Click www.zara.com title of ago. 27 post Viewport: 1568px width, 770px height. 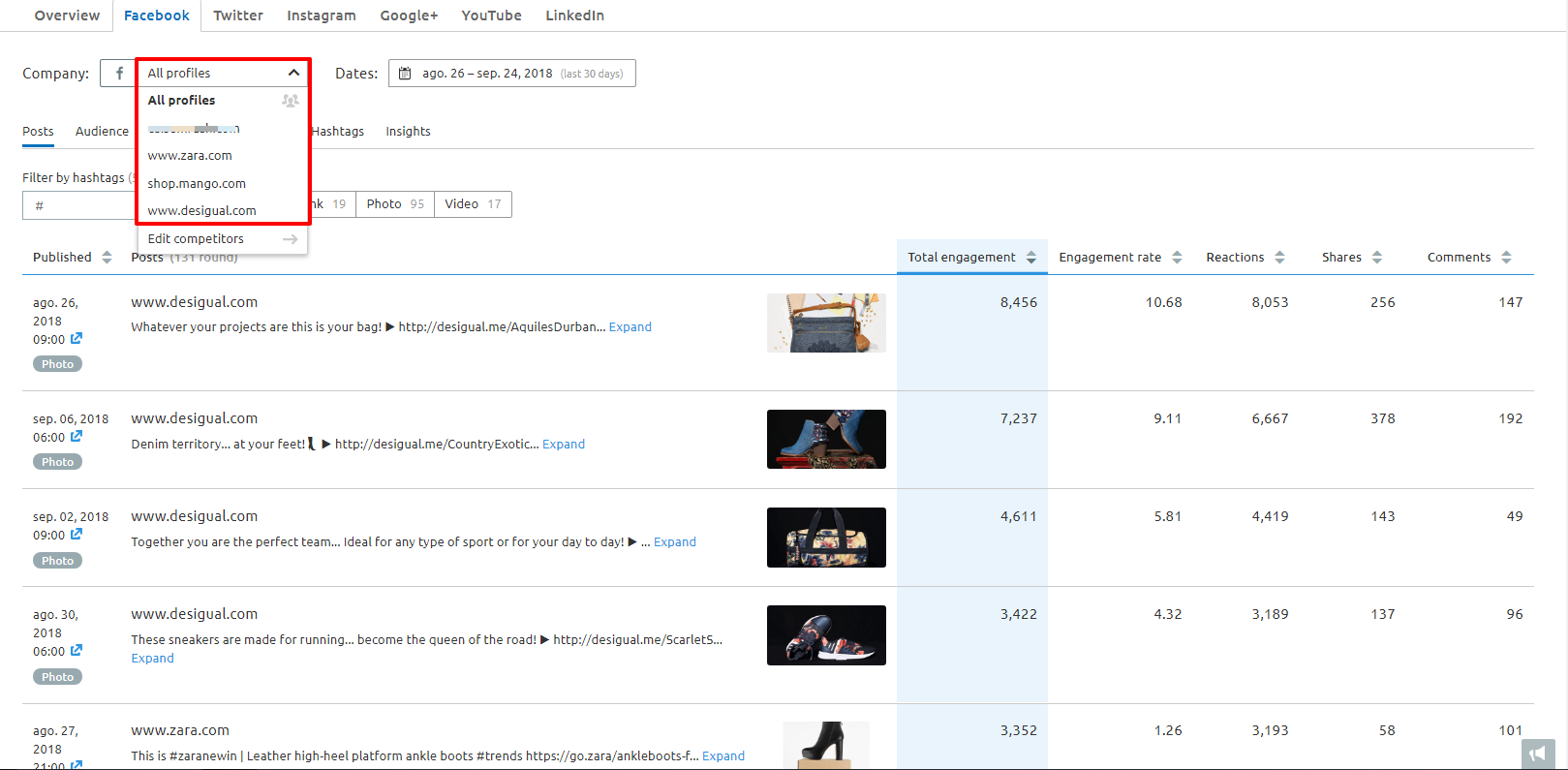pos(180,730)
